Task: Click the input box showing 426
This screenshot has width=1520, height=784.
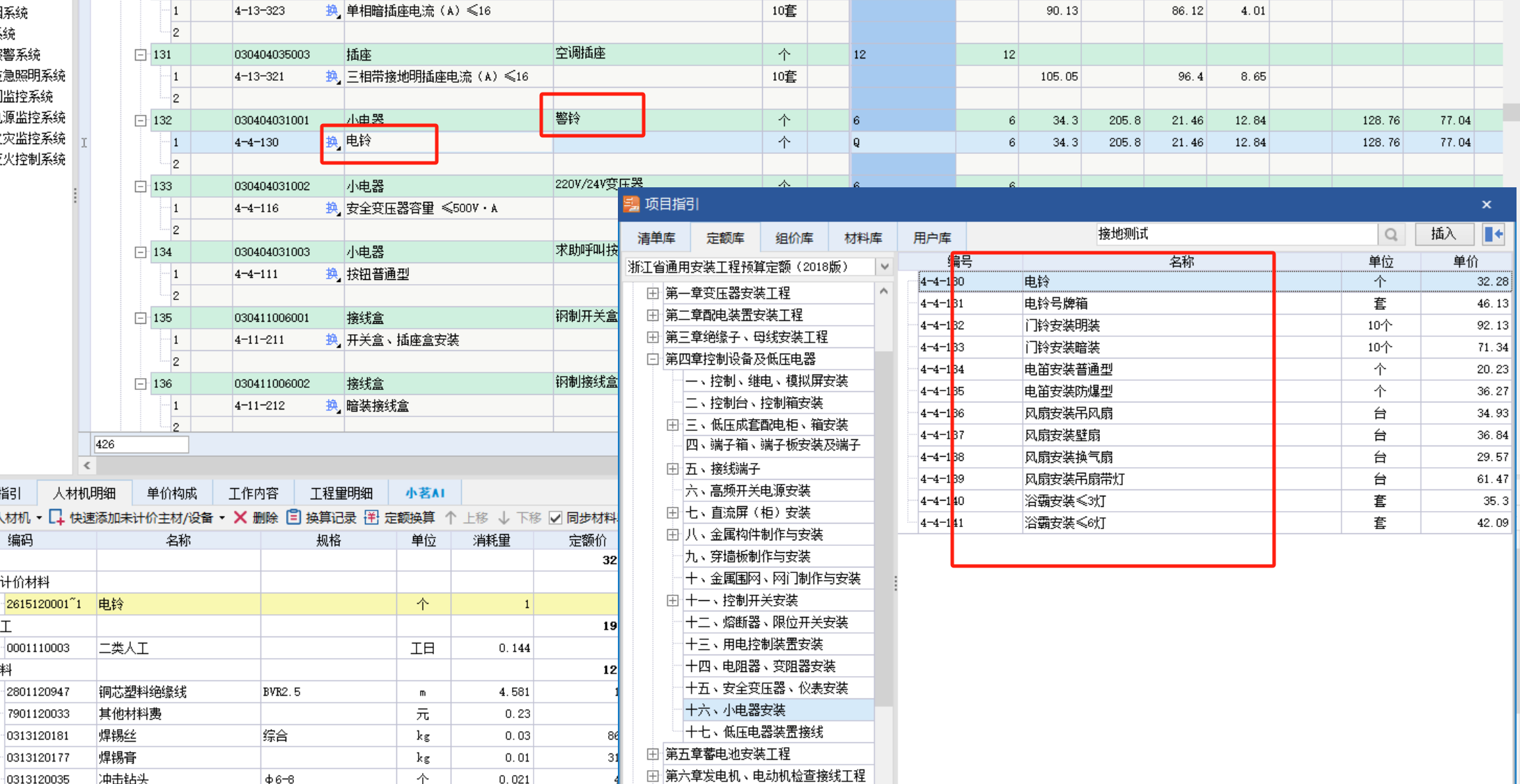Action: (141, 444)
